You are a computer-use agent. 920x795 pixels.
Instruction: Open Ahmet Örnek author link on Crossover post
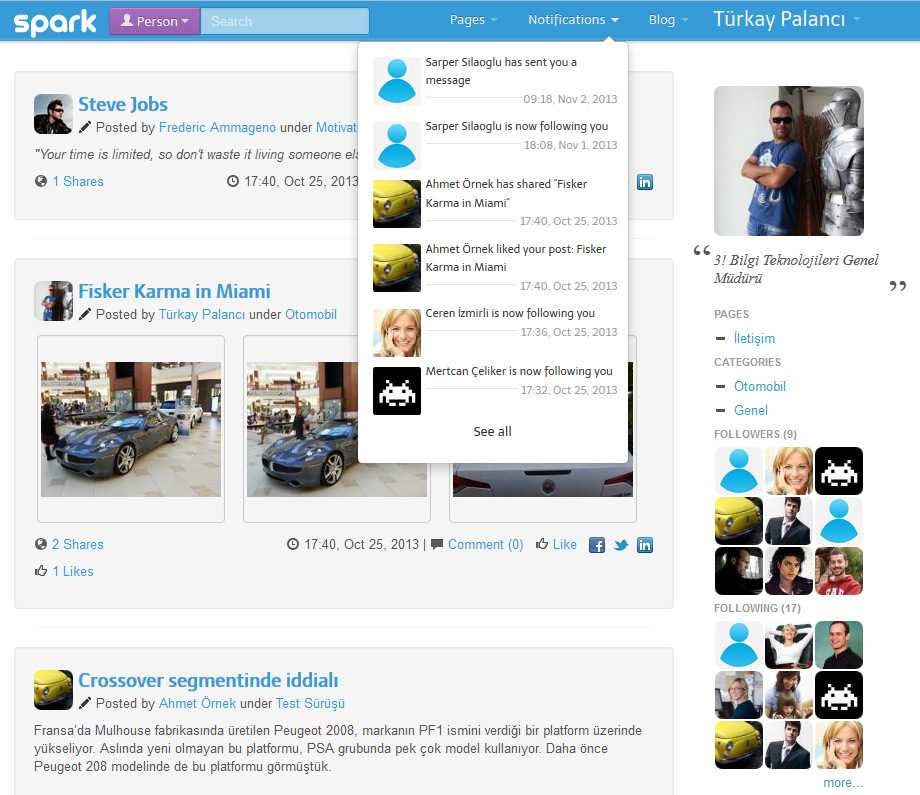[197, 703]
